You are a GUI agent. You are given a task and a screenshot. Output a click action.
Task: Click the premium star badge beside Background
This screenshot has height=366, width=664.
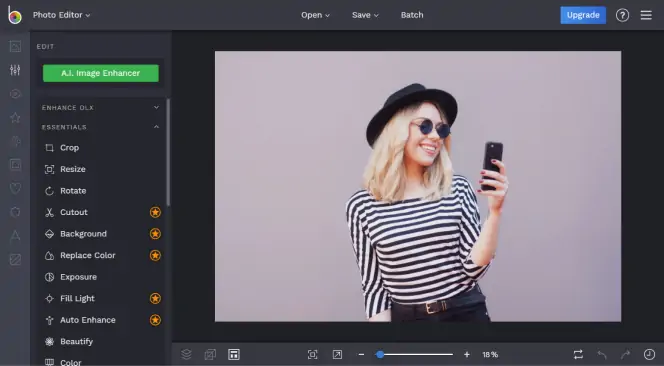(155, 234)
